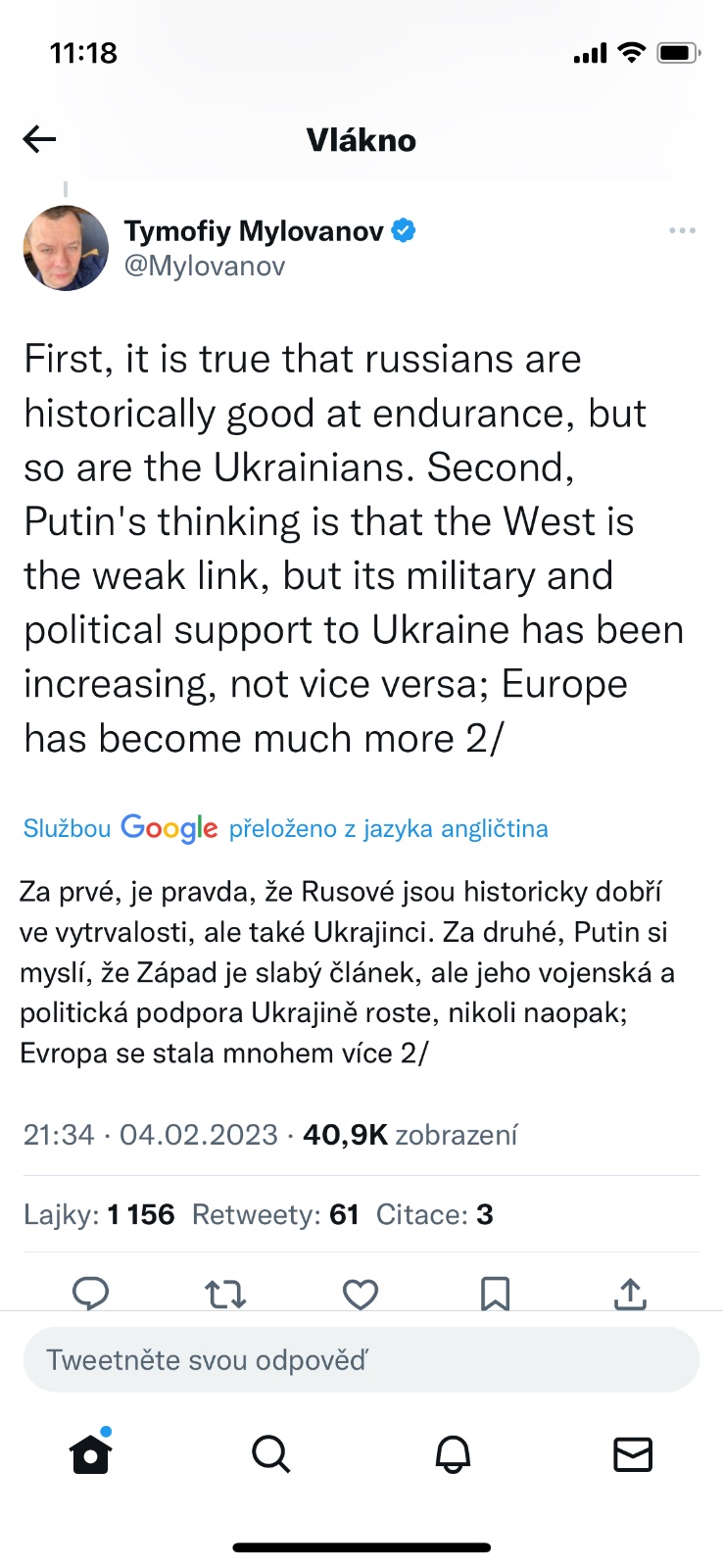Viewport: 723px width, 1568px height.
Task: Open the Home tab
Action: [x=91, y=1454]
